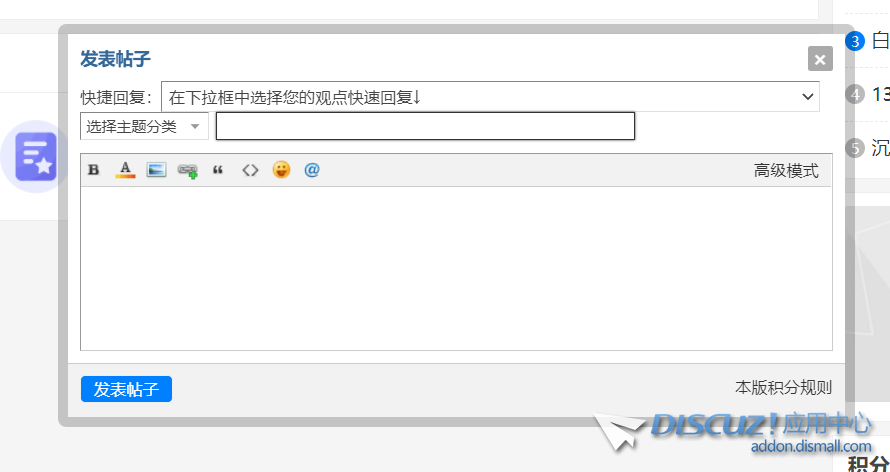Open the emoji smiley picker
This screenshot has height=472, width=890.
click(281, 170)
